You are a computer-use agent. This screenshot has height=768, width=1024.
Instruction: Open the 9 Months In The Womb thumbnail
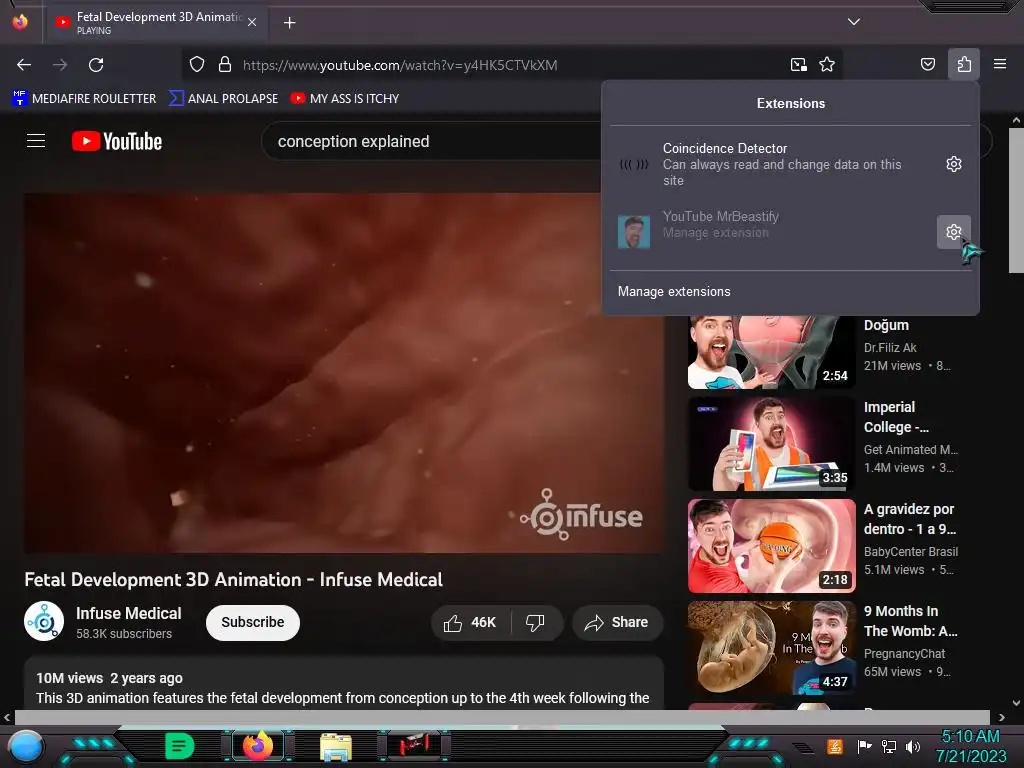(x=771, y=648)
